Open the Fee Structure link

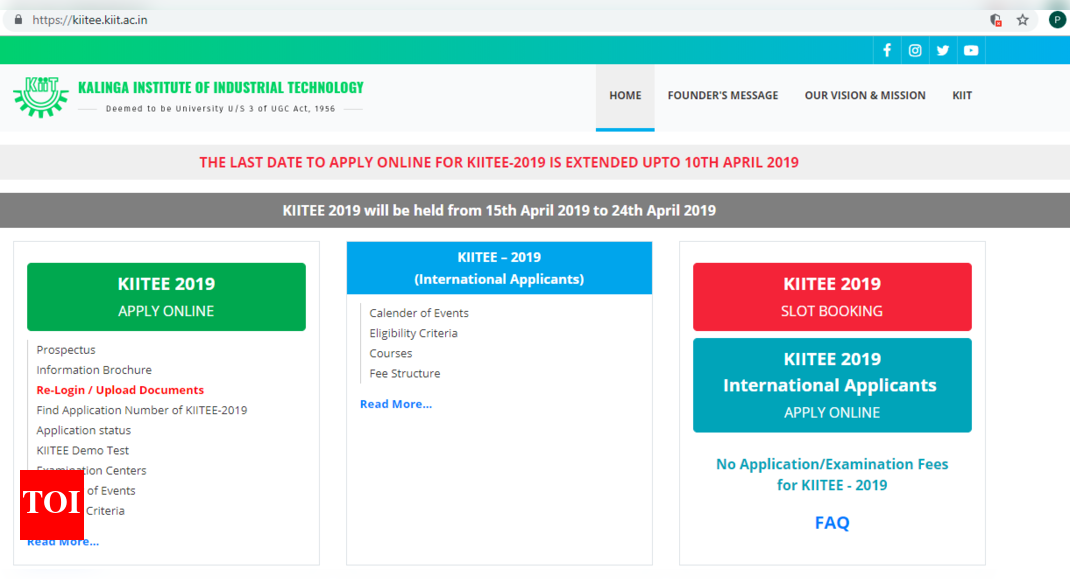pos(405,373)
